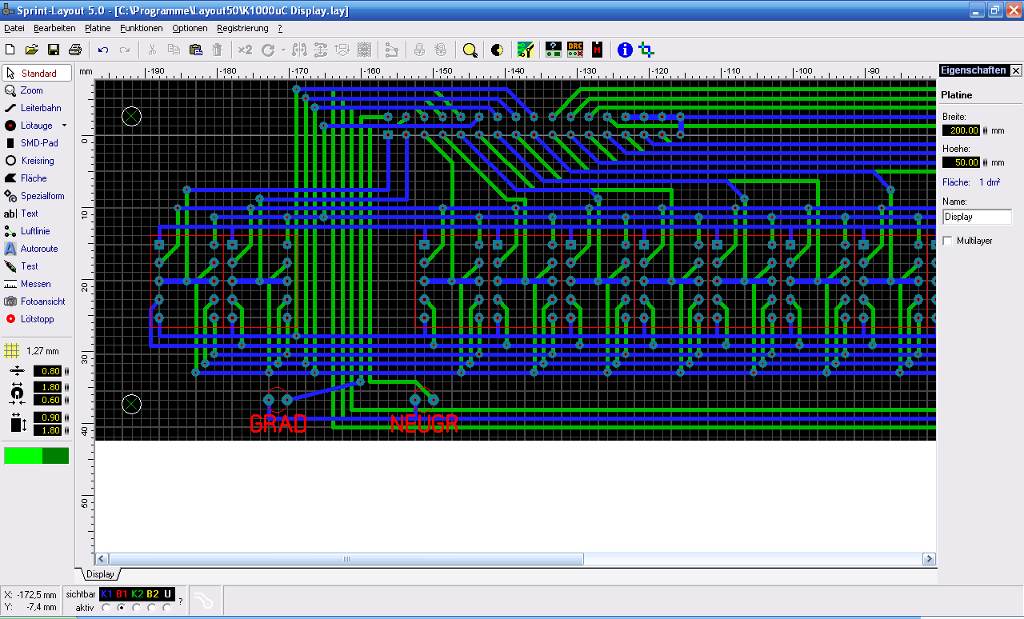The image size is (1024, 619).
Task: Click the Save file toolbar icon
Action: pos(53,50)
